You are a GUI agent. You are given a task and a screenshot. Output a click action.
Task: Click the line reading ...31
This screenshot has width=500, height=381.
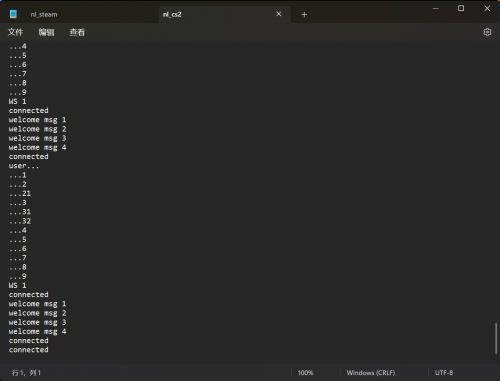[x=20, y=212]
